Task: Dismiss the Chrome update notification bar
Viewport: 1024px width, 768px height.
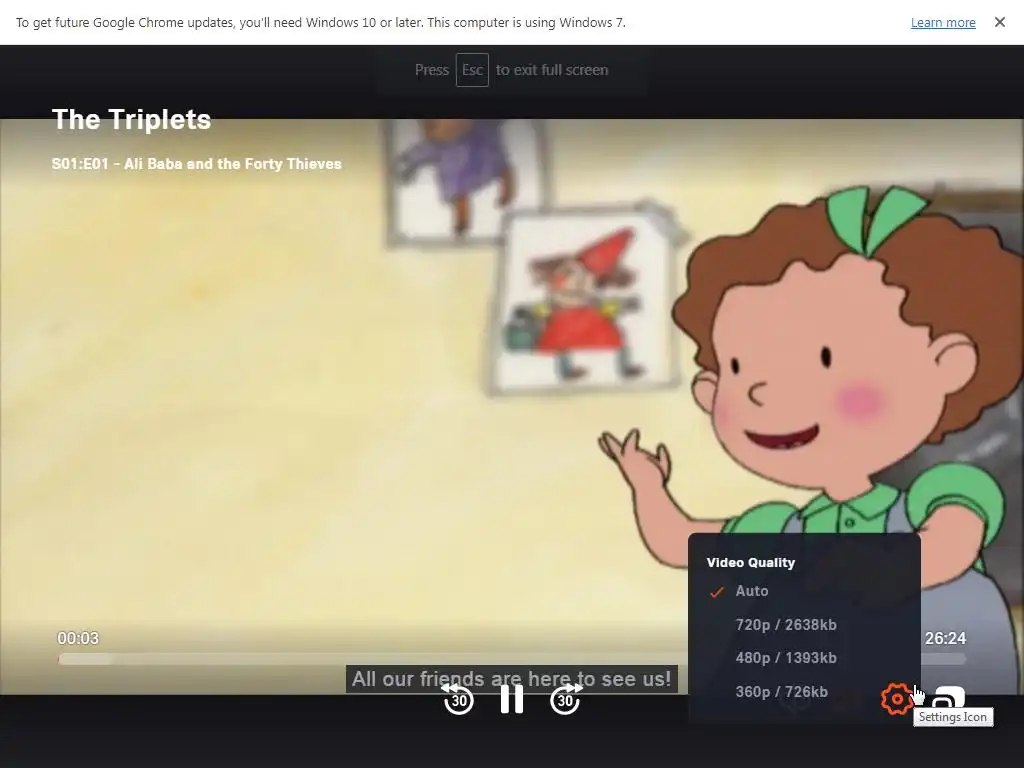Action: (1000, 22)
